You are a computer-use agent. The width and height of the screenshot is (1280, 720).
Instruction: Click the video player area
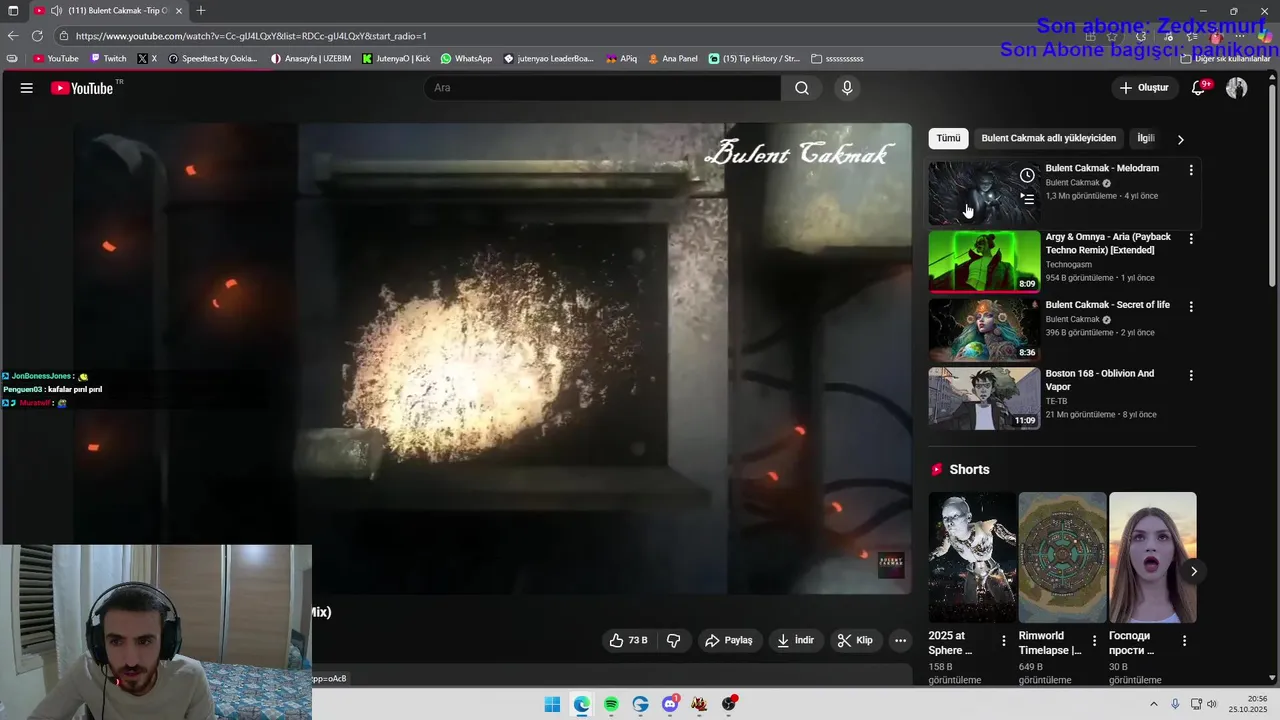point(492,358)
